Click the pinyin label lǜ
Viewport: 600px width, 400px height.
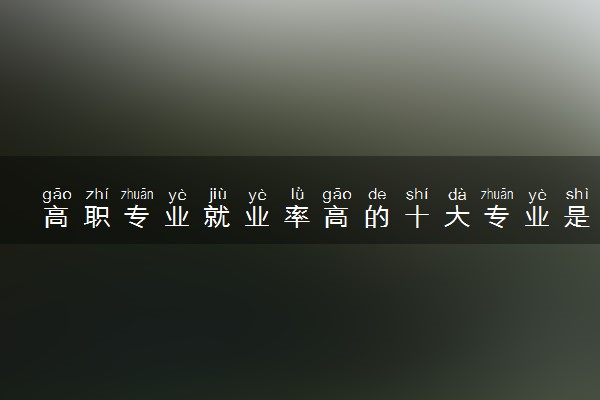(297, 194)
